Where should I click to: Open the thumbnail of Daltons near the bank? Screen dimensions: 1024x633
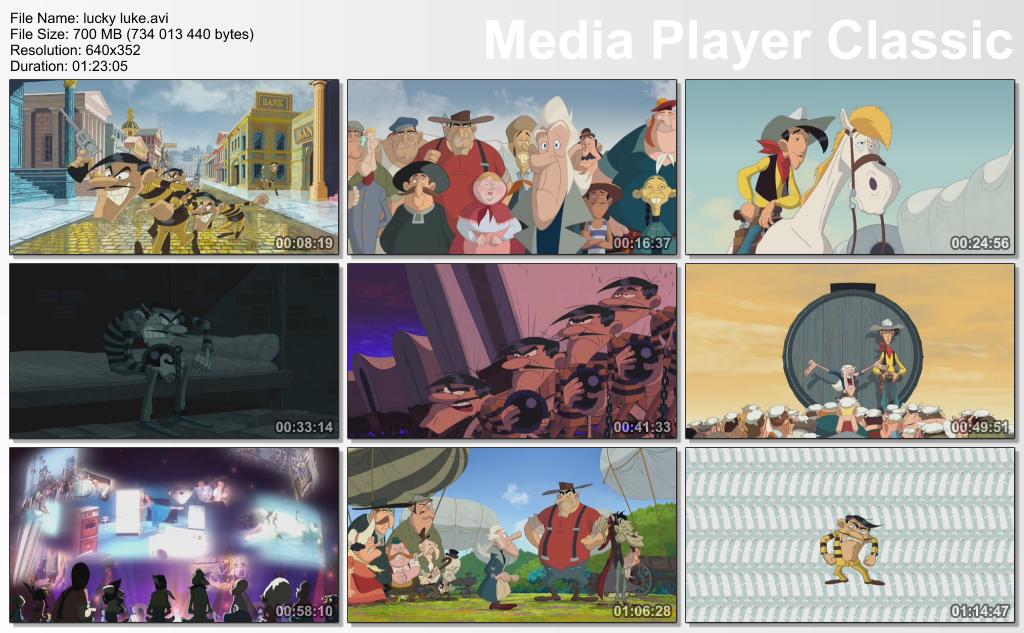pyautogui.click(x=174, y=167)
